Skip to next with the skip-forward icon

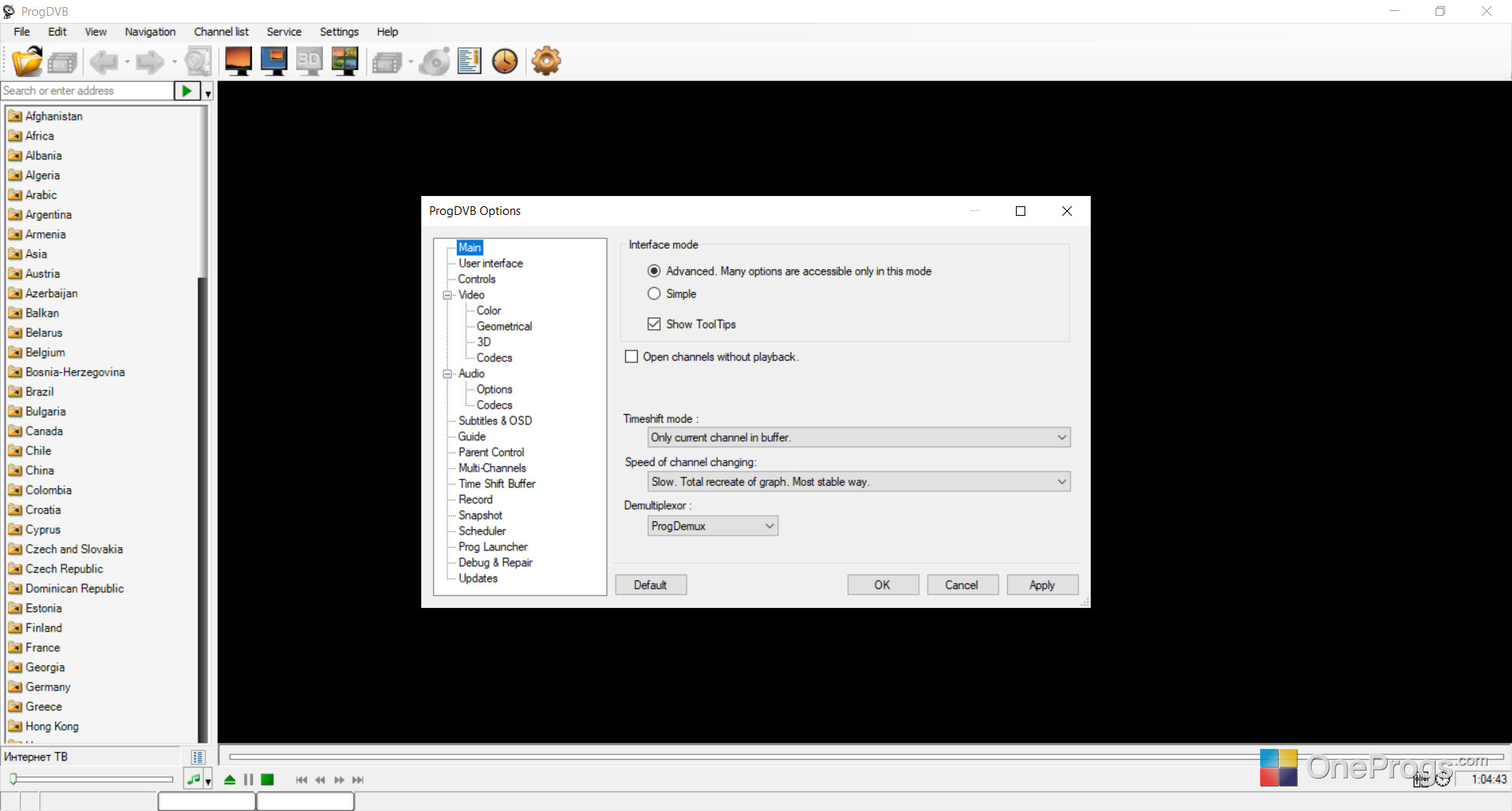[358, 780]
